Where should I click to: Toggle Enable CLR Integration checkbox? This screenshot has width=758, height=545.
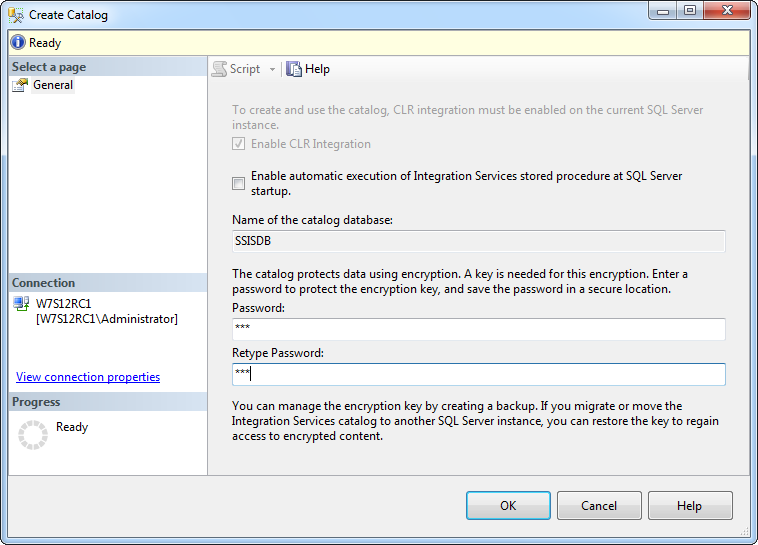click(x=238, y=144)
